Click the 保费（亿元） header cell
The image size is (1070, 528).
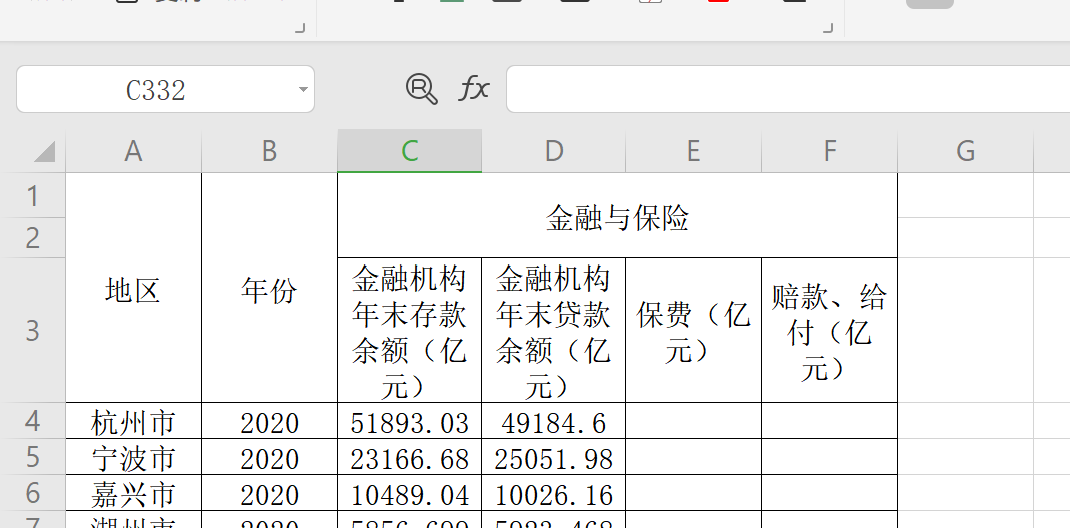pos(693,330)
